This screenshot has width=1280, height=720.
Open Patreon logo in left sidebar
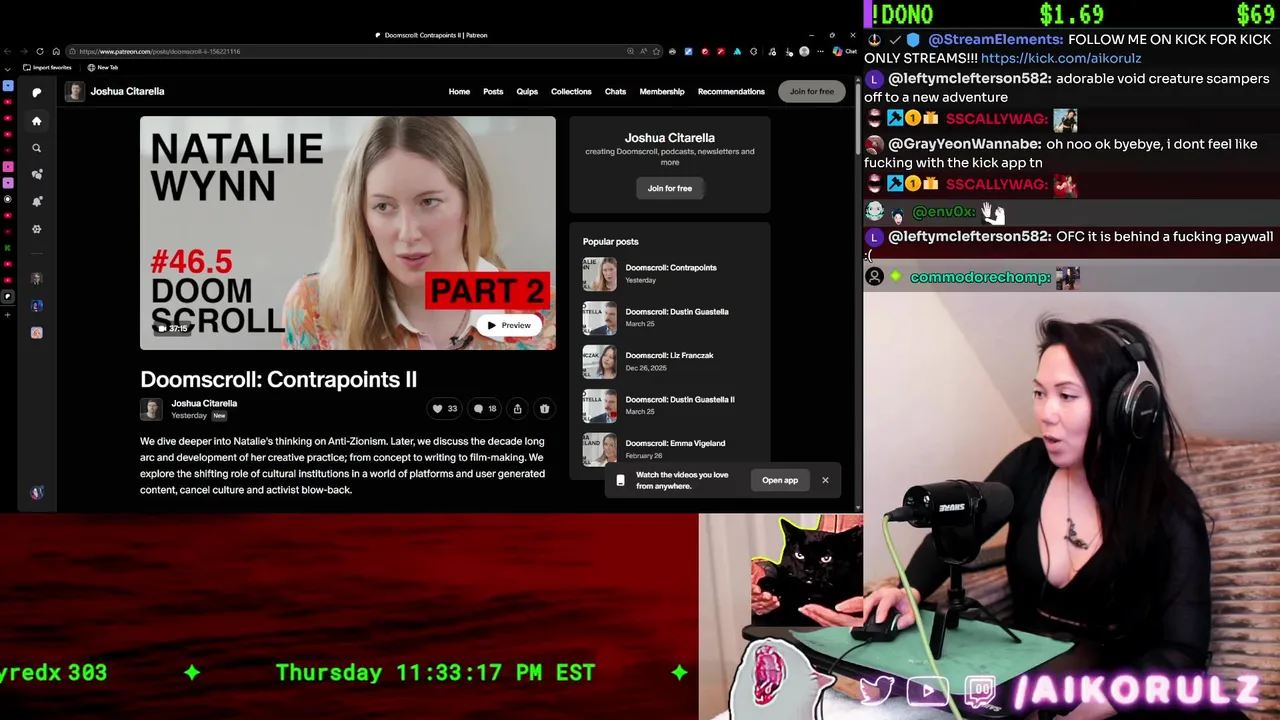(36, 92)
